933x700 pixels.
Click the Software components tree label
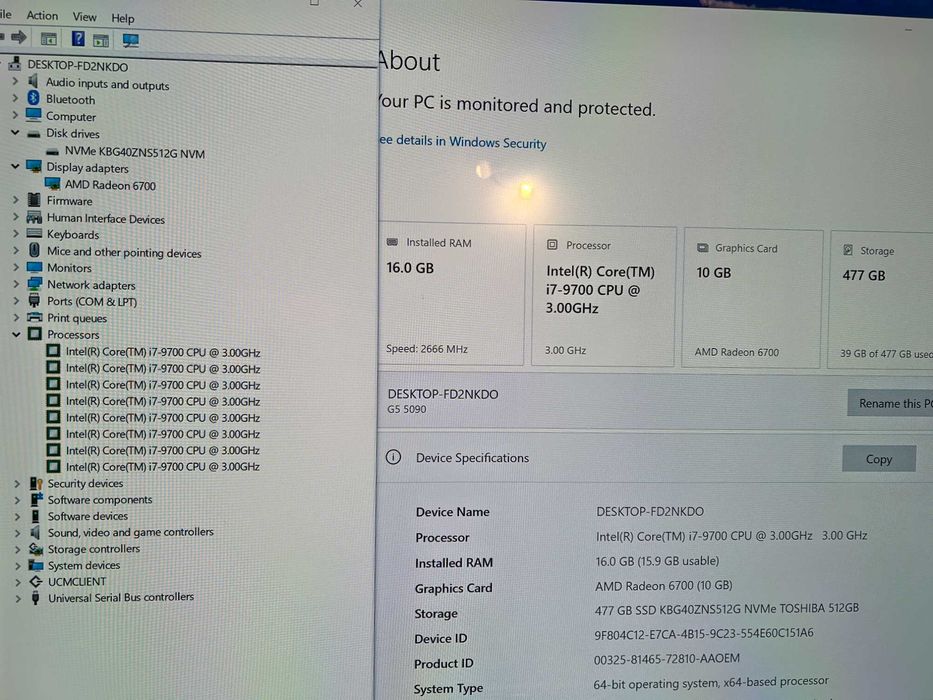(x=100, y=499)
